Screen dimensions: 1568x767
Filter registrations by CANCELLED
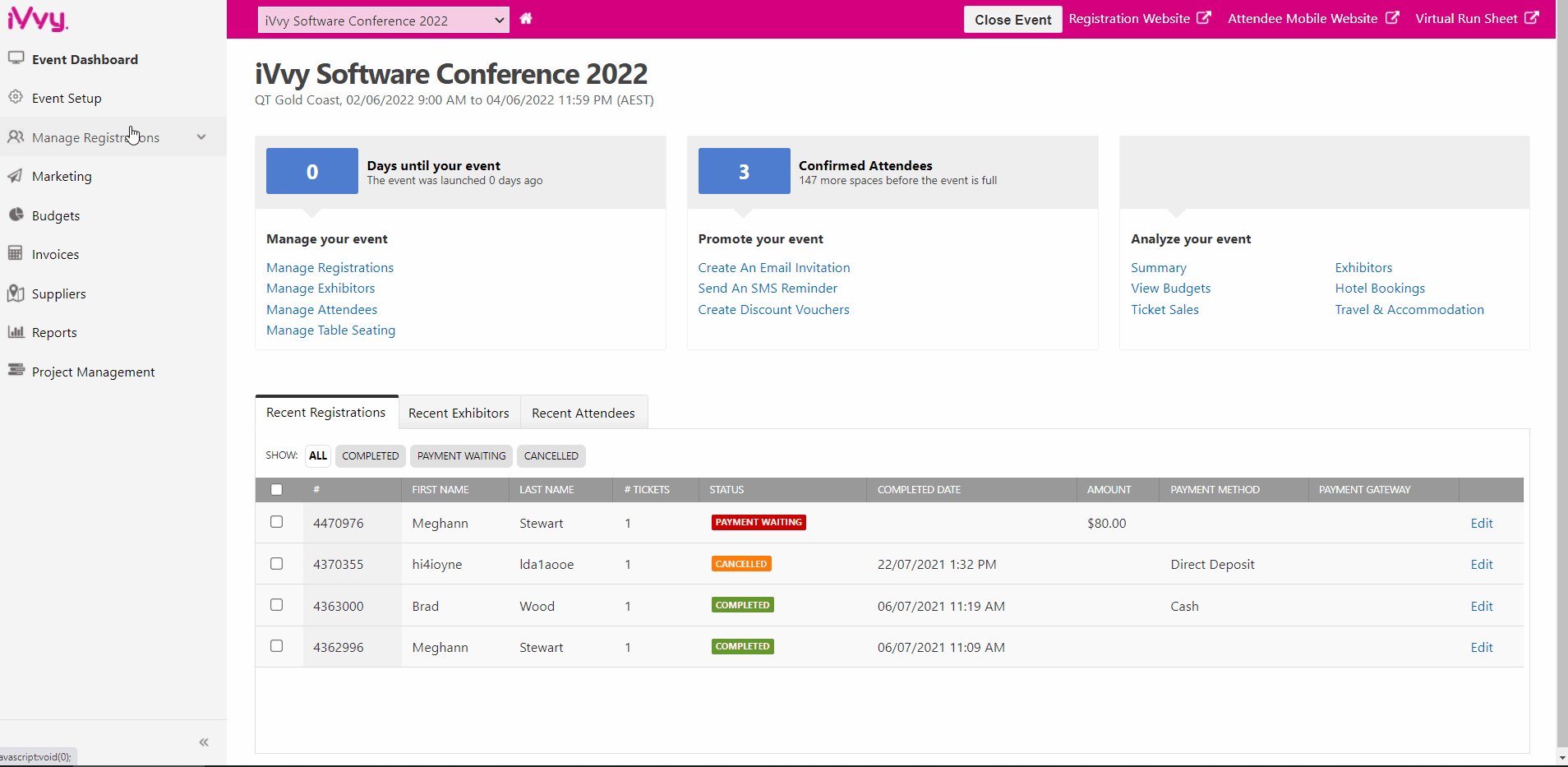coord(551,456)
